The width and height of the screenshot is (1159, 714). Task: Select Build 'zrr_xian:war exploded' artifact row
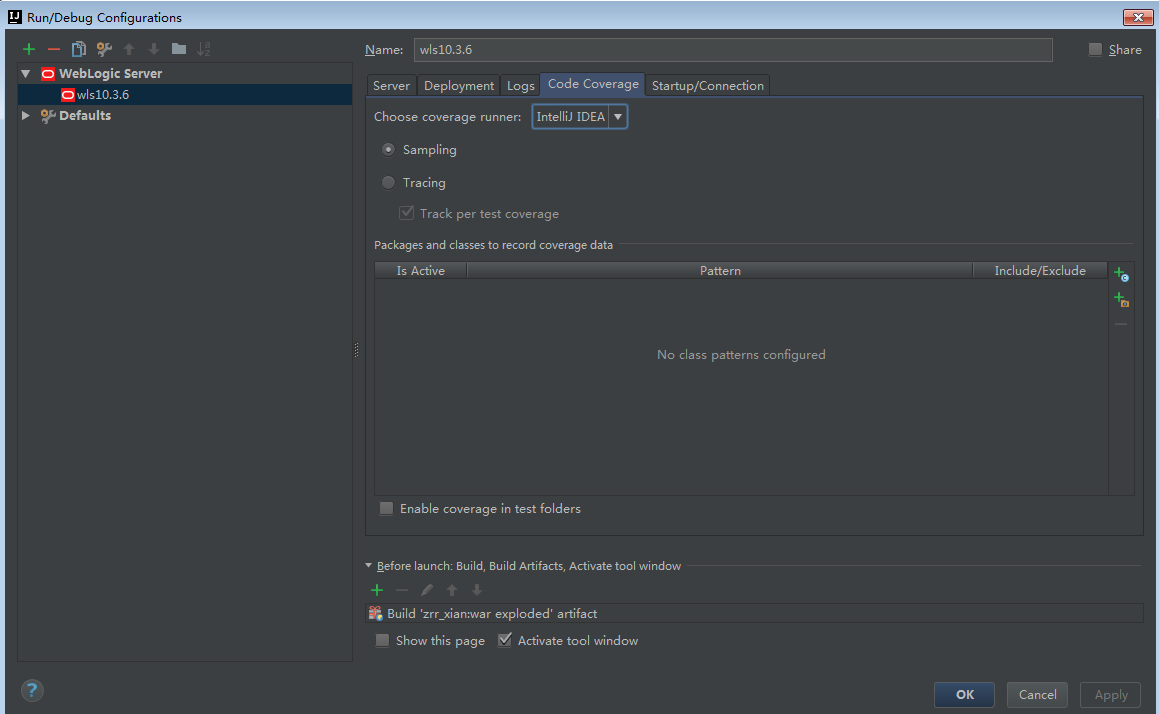click(x=754, y=613)
